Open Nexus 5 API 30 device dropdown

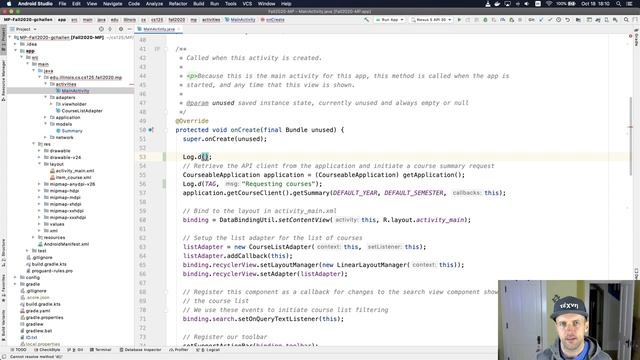coord(432,20)
